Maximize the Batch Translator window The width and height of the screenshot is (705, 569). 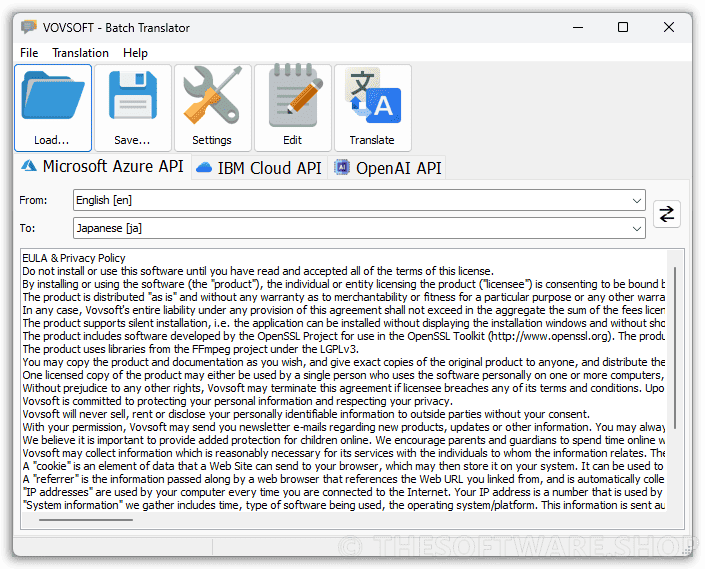[x=623, y=27]
